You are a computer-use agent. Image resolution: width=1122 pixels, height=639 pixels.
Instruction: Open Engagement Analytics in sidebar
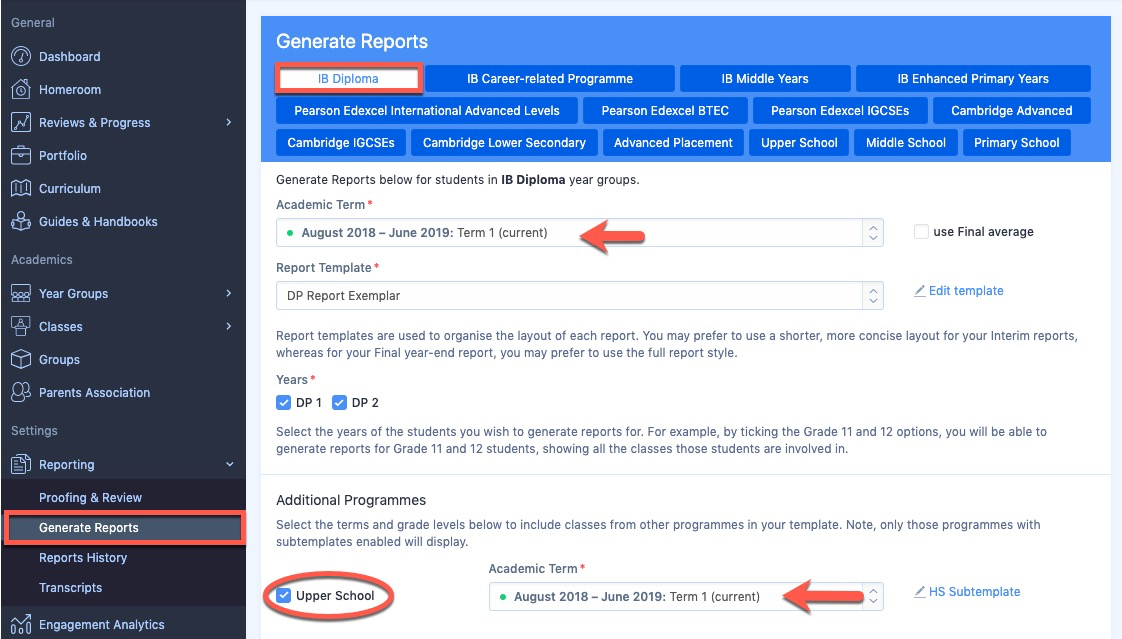102,625
